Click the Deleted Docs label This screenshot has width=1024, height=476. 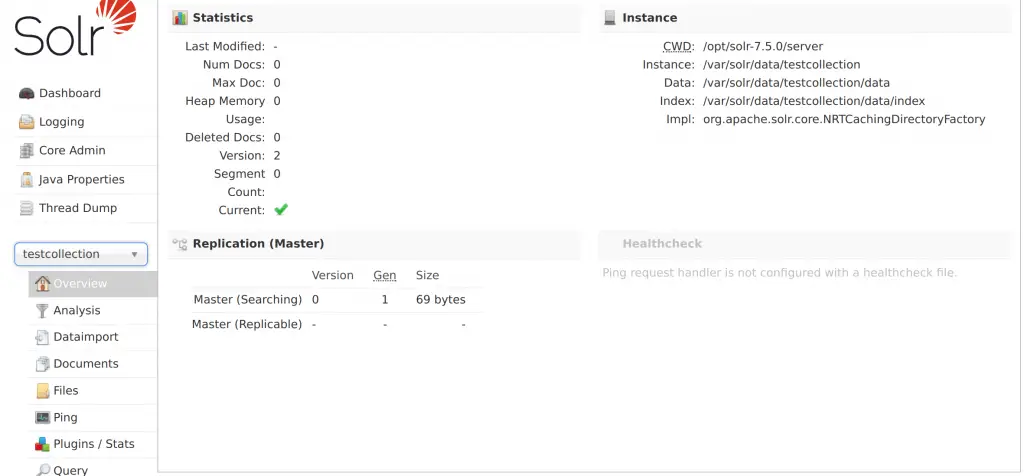pos(225,137)
